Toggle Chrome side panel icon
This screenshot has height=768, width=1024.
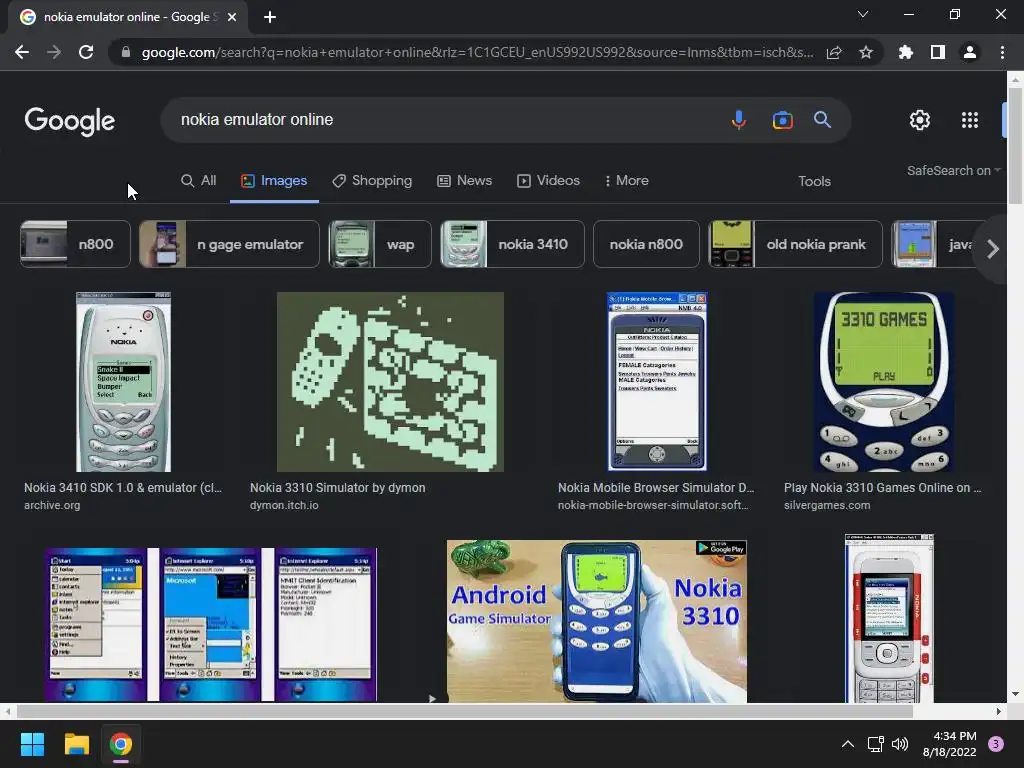click(x=938, y=52)
